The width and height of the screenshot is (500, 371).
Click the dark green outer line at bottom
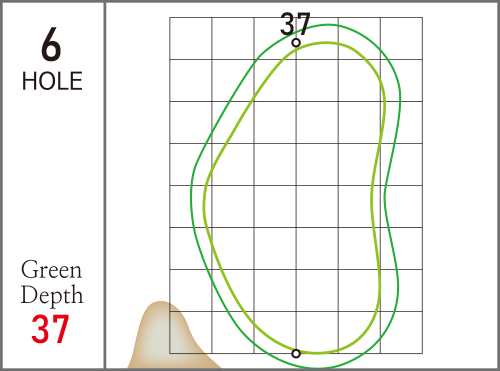pyautogui.click(x=318, y=368)
